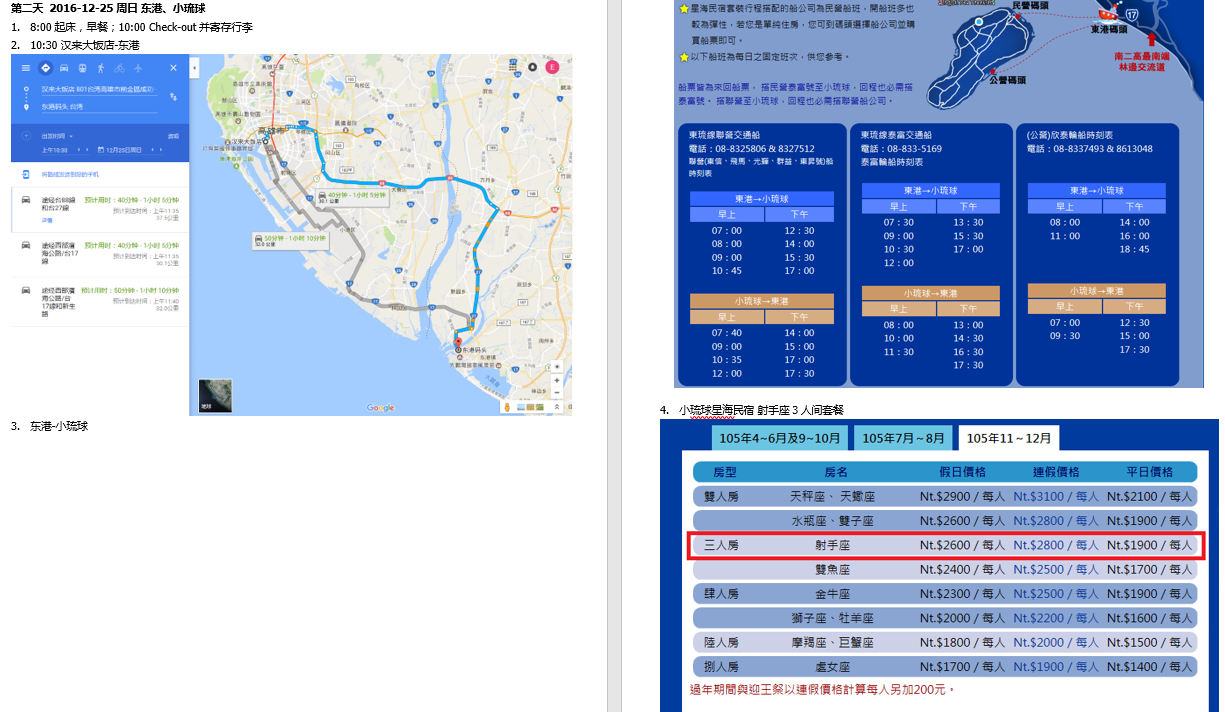Screen dimensions: 1225x712
Task: Swap start and destination points
Action: [x=174, y=97]
